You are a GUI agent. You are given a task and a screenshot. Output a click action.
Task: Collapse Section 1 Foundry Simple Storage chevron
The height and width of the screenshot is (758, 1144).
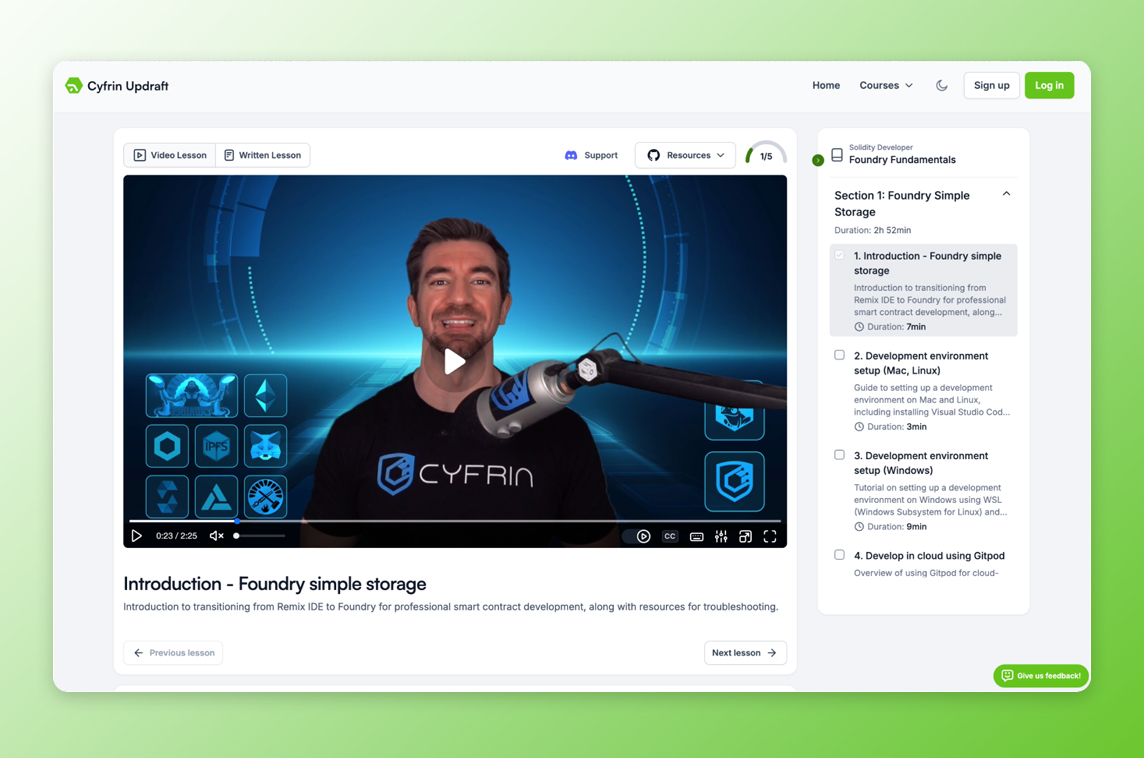[1006, 194]
